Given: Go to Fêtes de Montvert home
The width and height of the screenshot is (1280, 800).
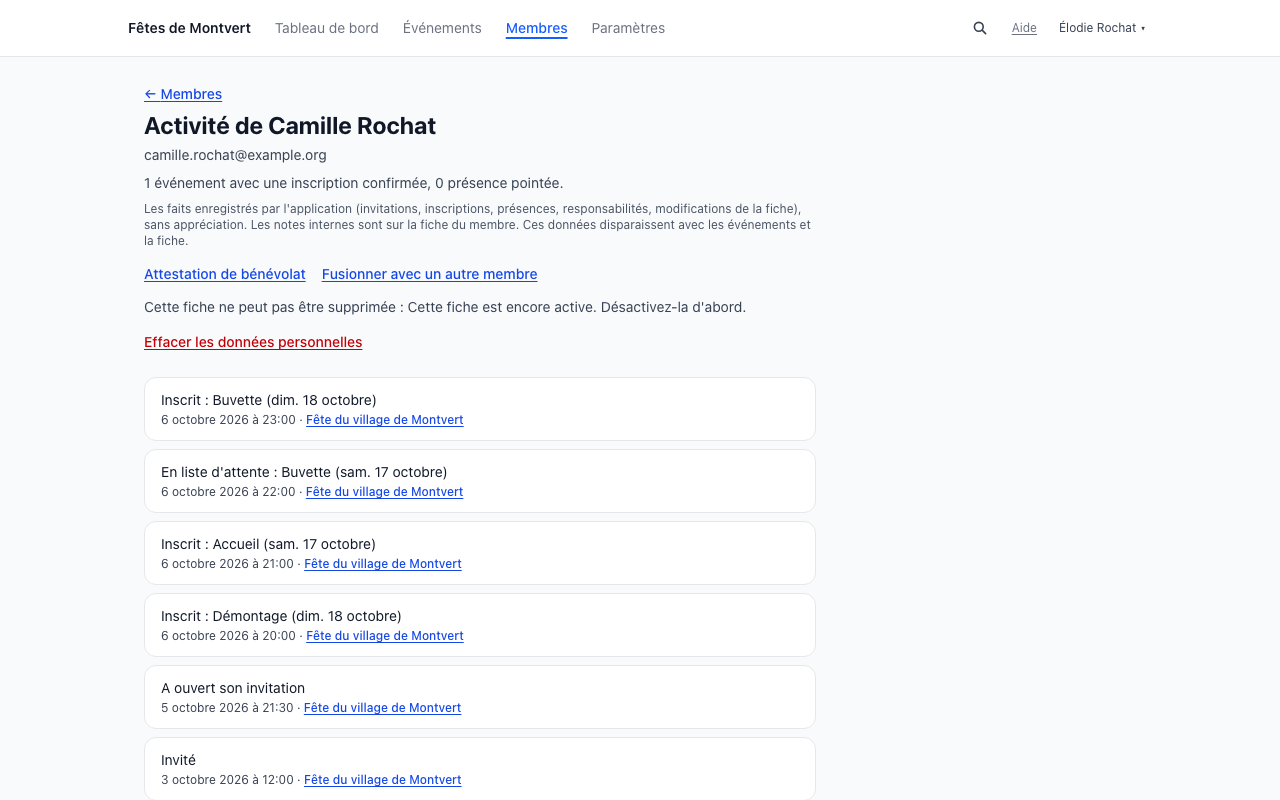Looking at the screenshot, I should click(x=189, y=28).
